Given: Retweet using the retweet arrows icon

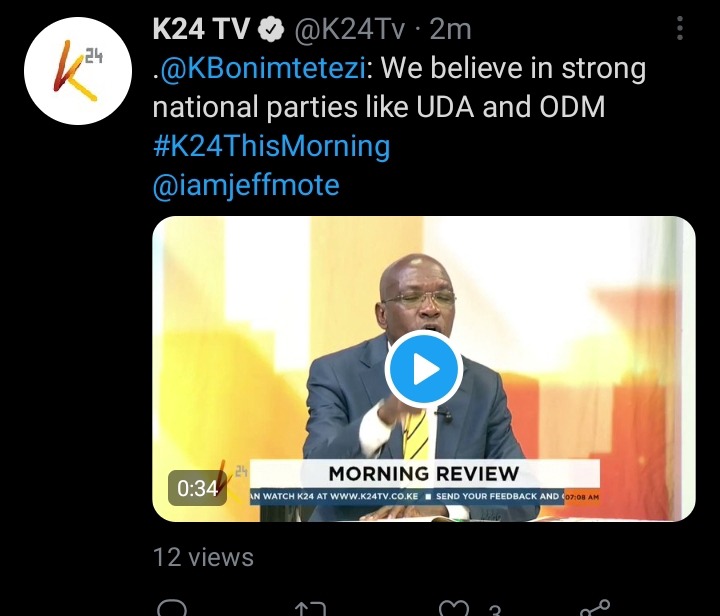Looking at the screenshot, I should [310, 609].
